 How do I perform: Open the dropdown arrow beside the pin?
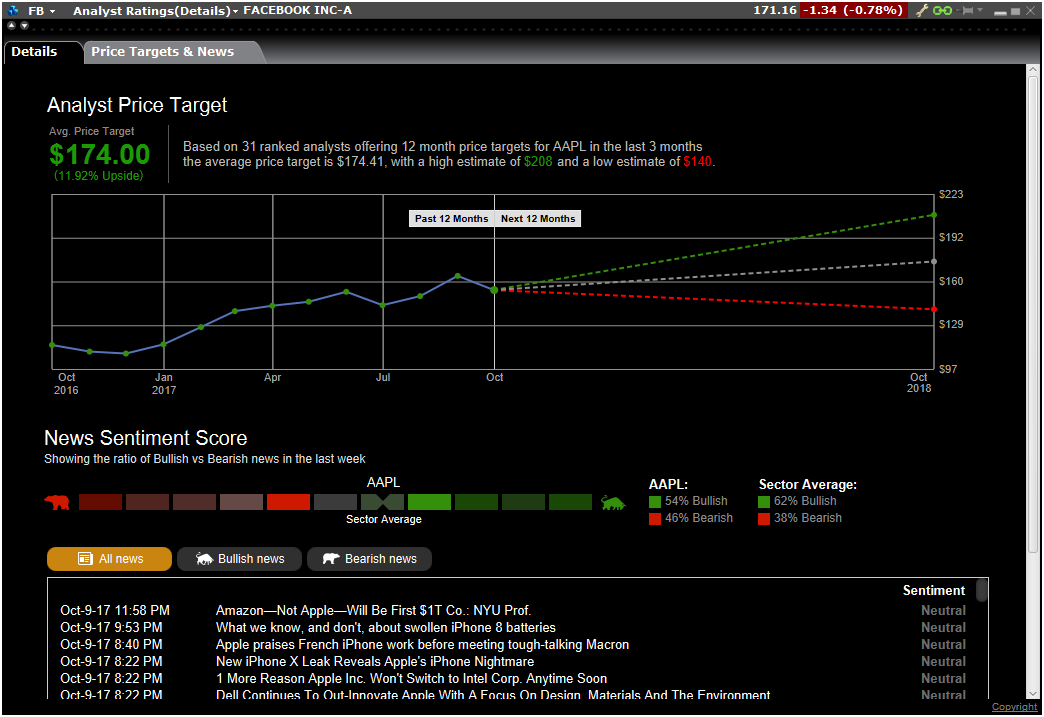(x=980, y=11)
